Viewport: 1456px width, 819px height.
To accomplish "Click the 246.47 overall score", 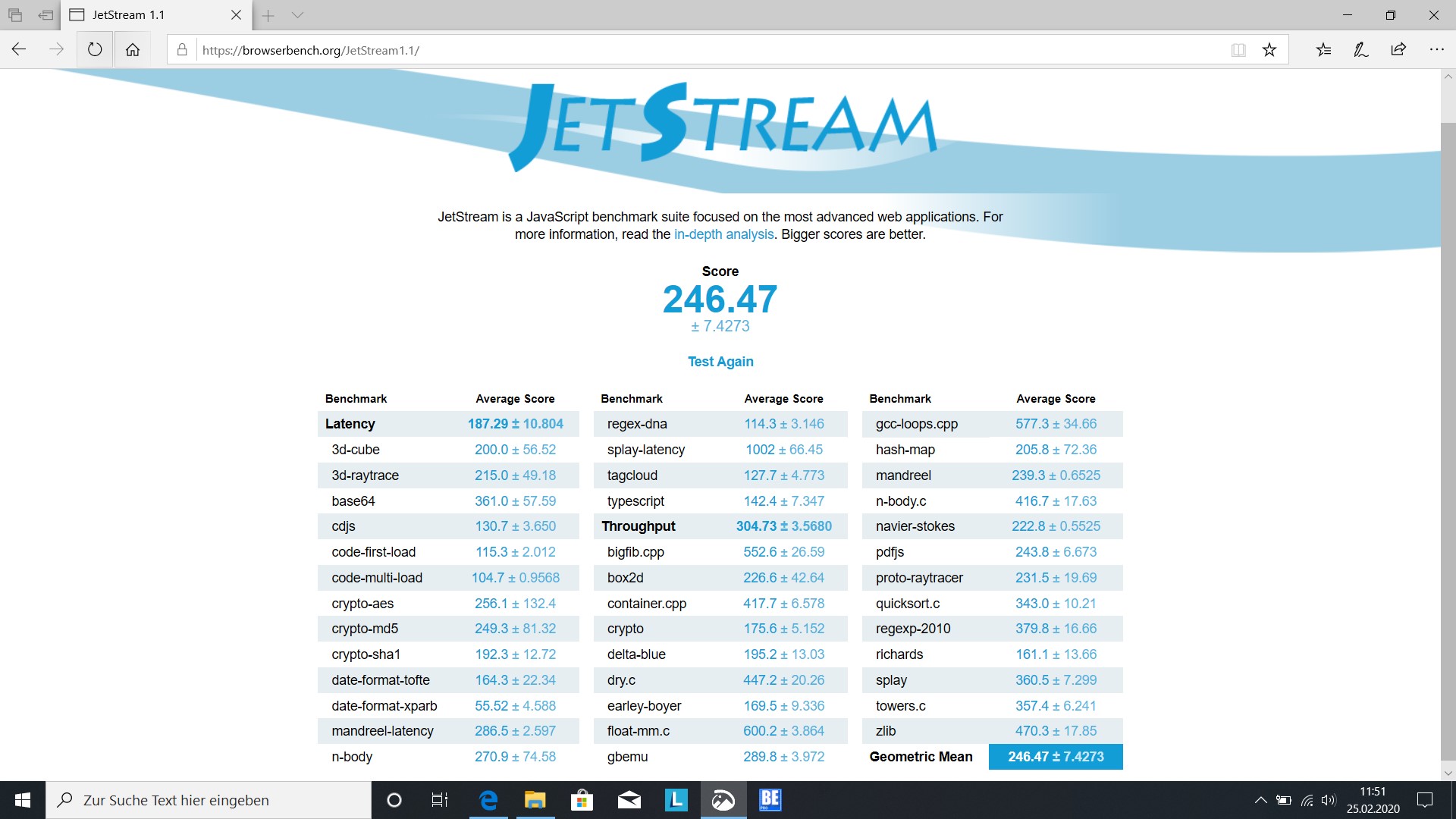I will pos(720,300).
